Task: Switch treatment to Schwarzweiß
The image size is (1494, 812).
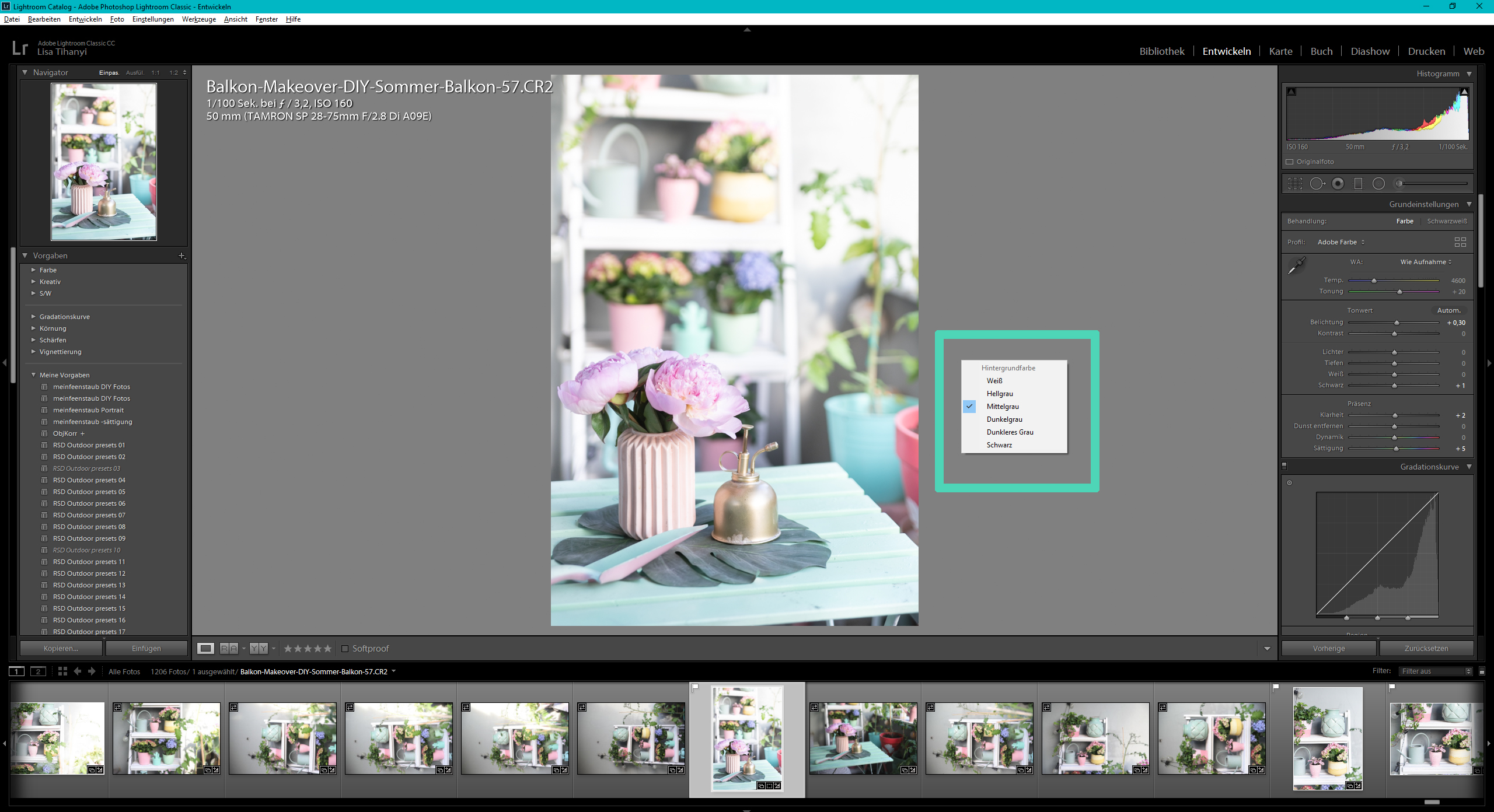Action: (1447, 221)
